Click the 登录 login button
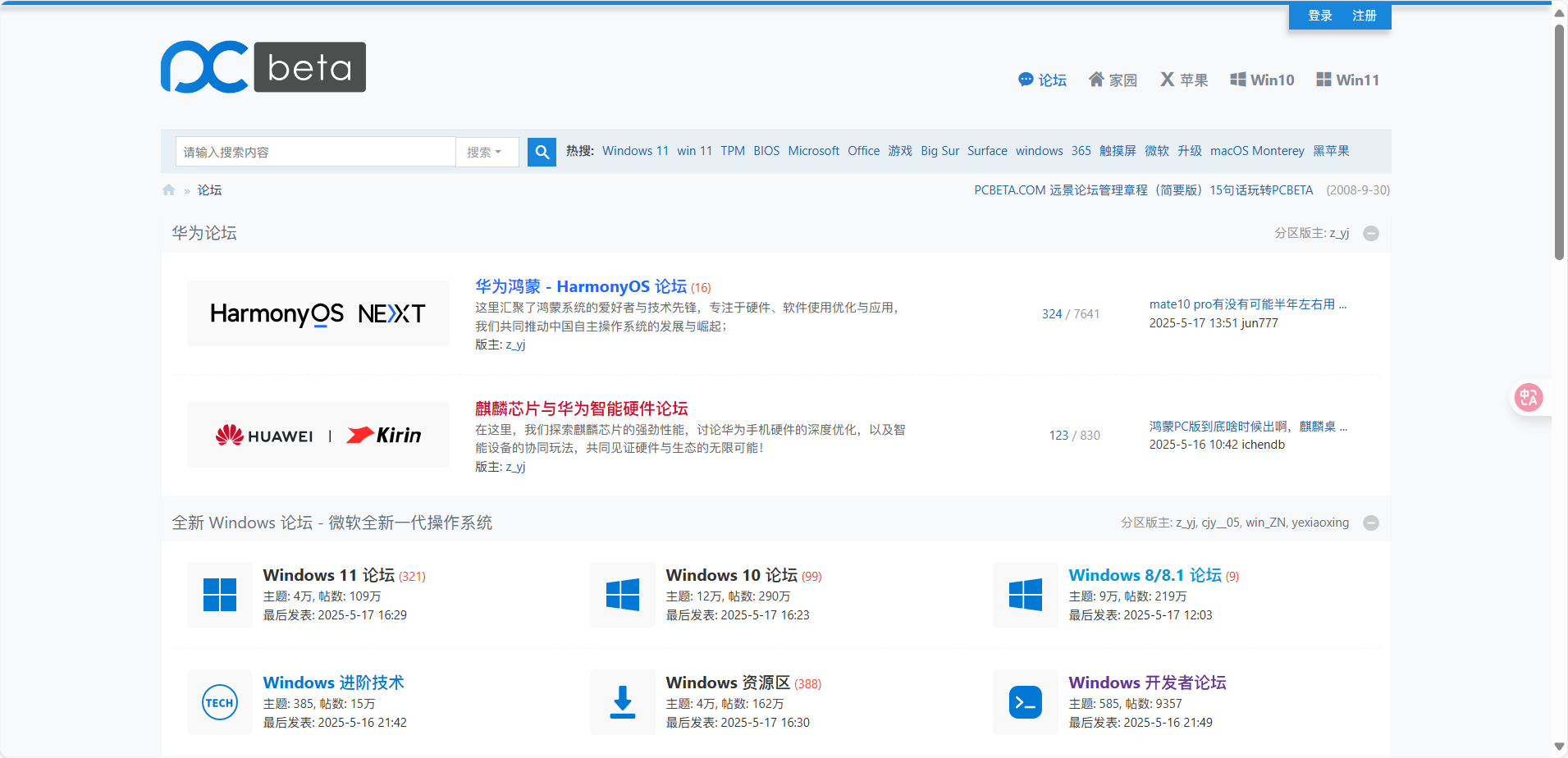This screenshot has width=1568, height=758. click(x=1319, y=16)
